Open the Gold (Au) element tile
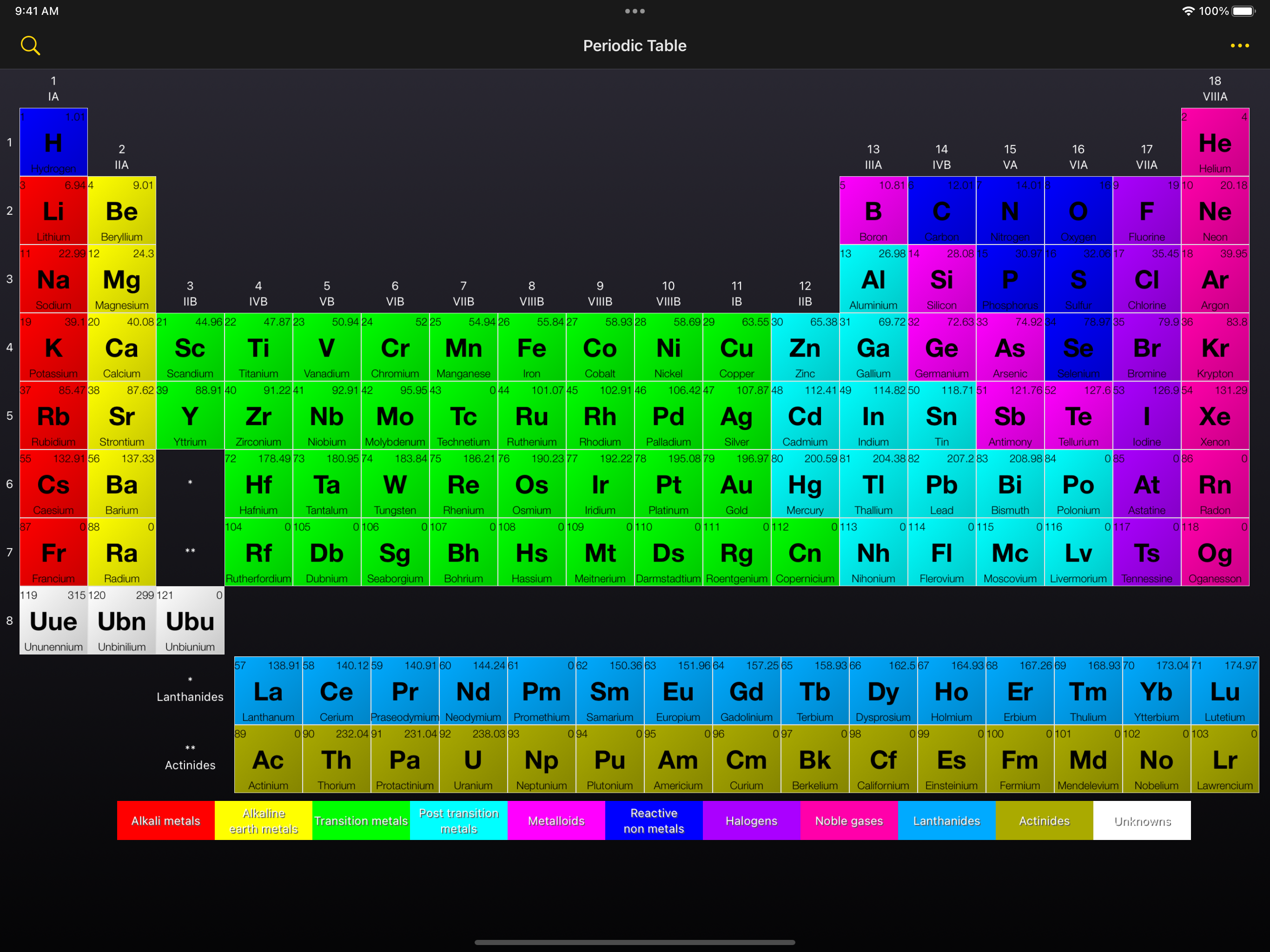 point(737,484)
